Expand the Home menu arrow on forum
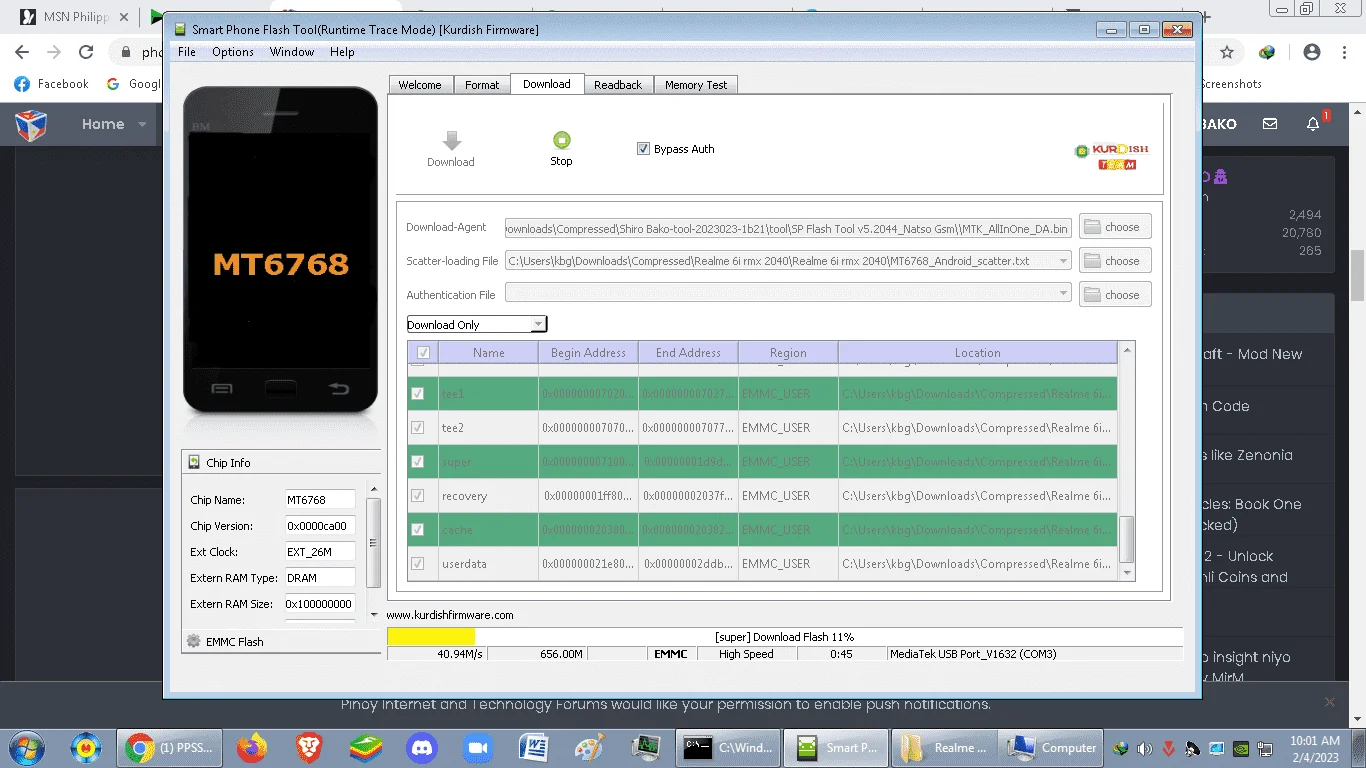 142,125
